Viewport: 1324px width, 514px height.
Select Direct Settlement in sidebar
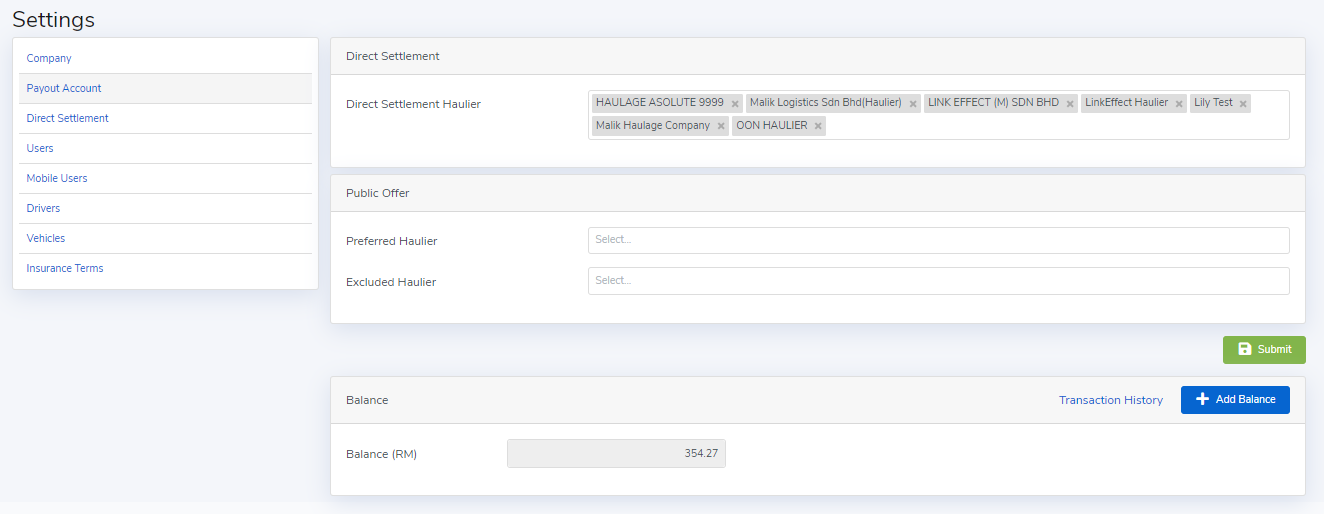pyautogui.click(x=68, y=119)
